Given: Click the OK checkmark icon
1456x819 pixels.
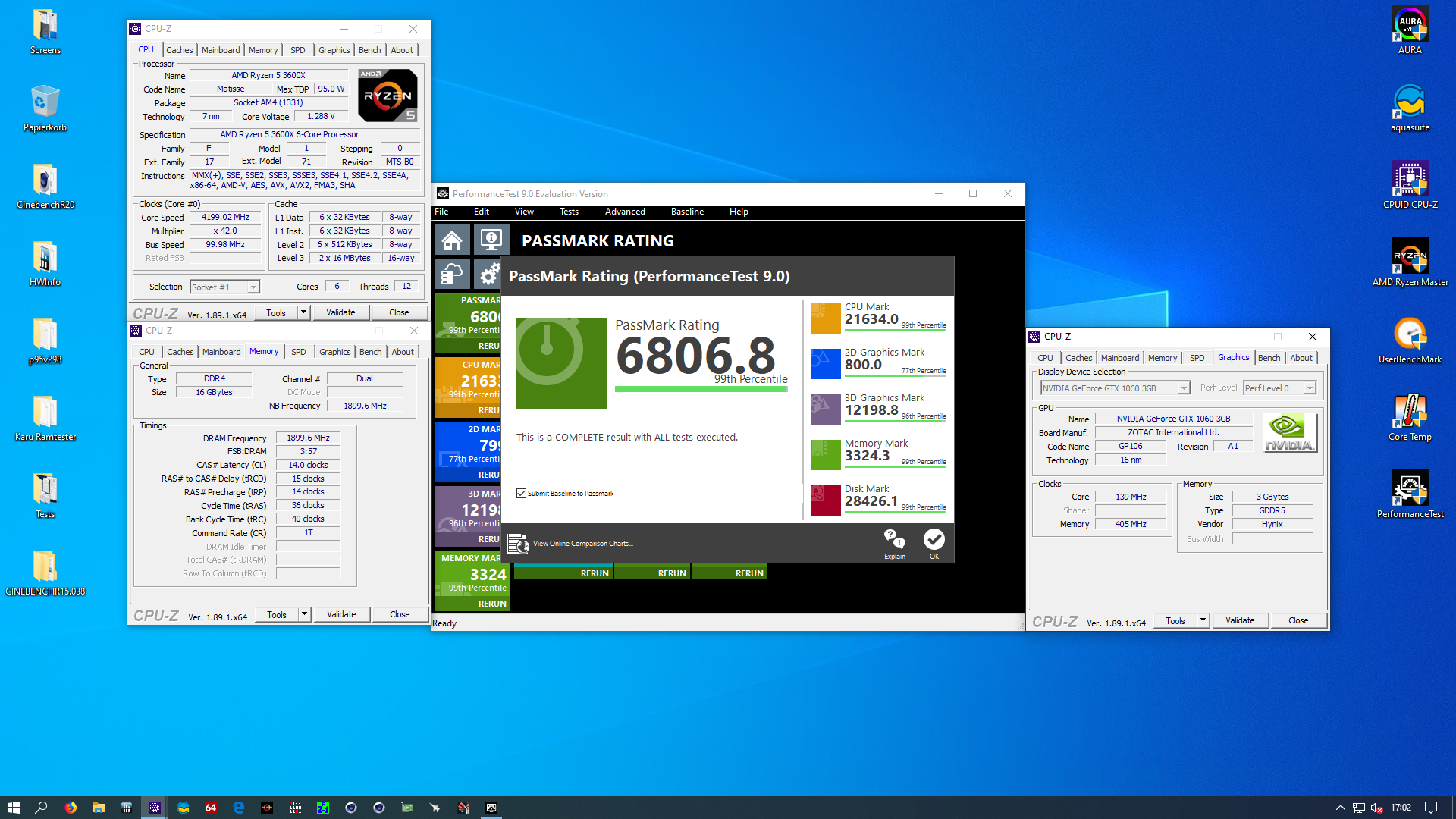Looking at the screenshot, I should coord(934,540).
